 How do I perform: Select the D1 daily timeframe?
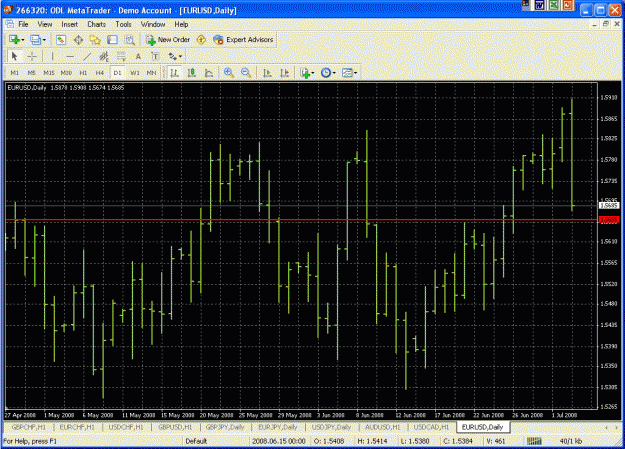click(x=117, y=73)
